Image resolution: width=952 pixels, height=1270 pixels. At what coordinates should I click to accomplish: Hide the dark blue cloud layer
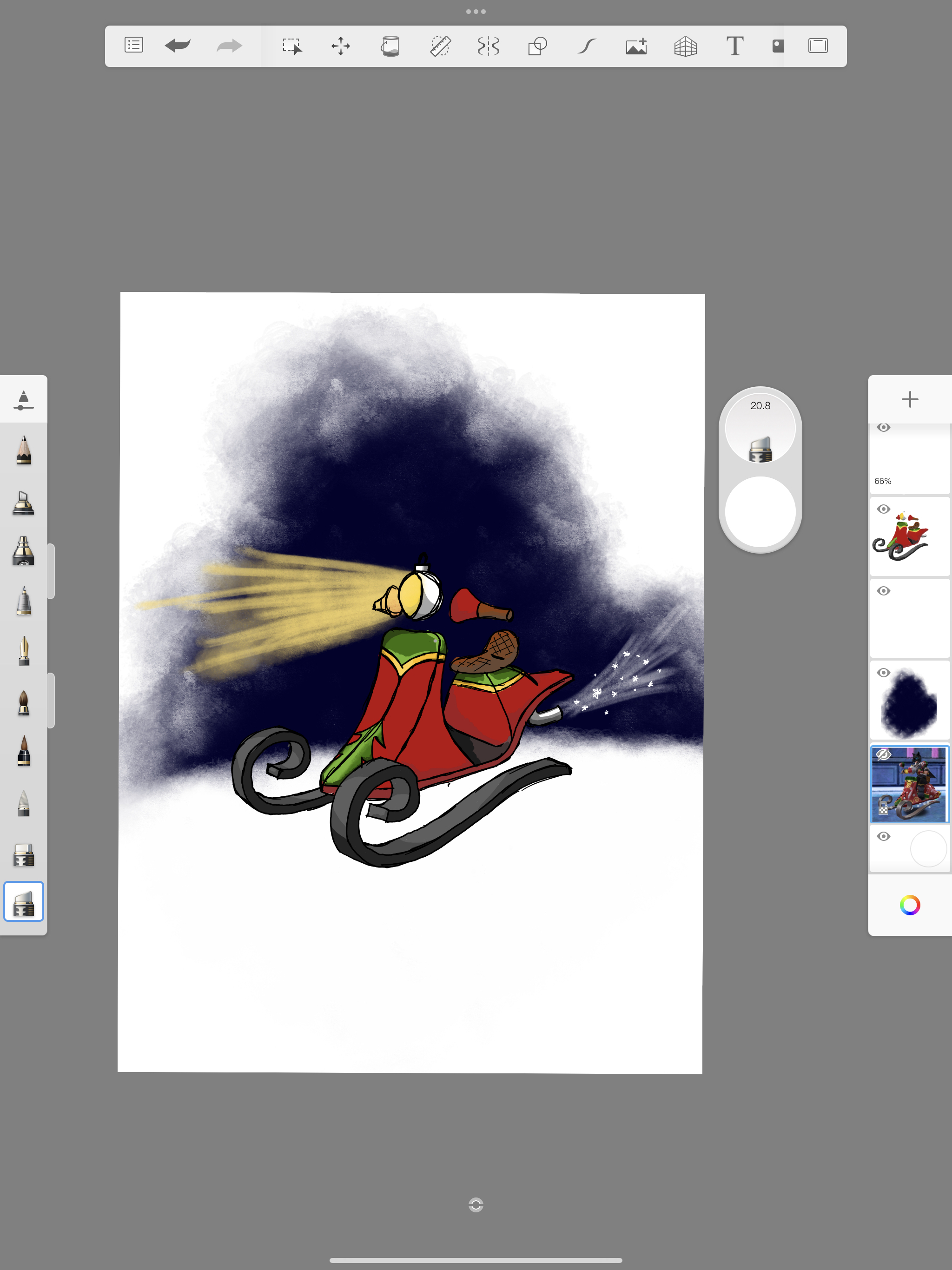(884, 672)
